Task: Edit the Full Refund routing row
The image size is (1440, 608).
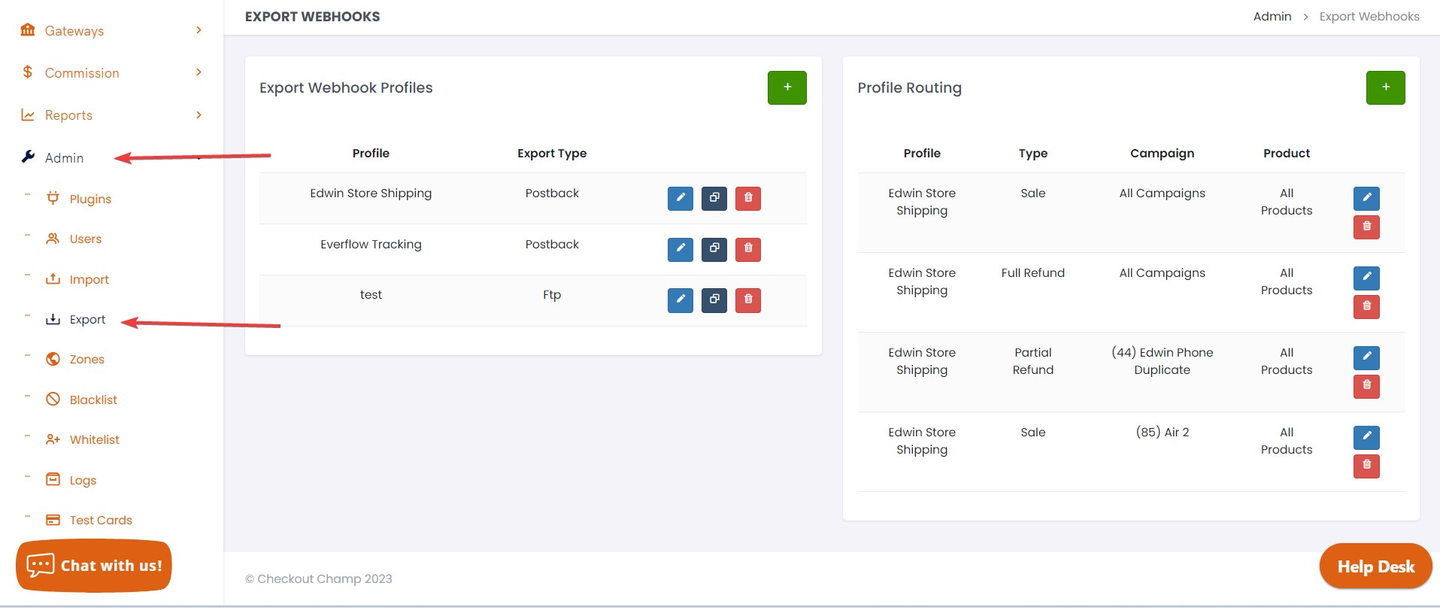Action: [x=1366, y=278]
